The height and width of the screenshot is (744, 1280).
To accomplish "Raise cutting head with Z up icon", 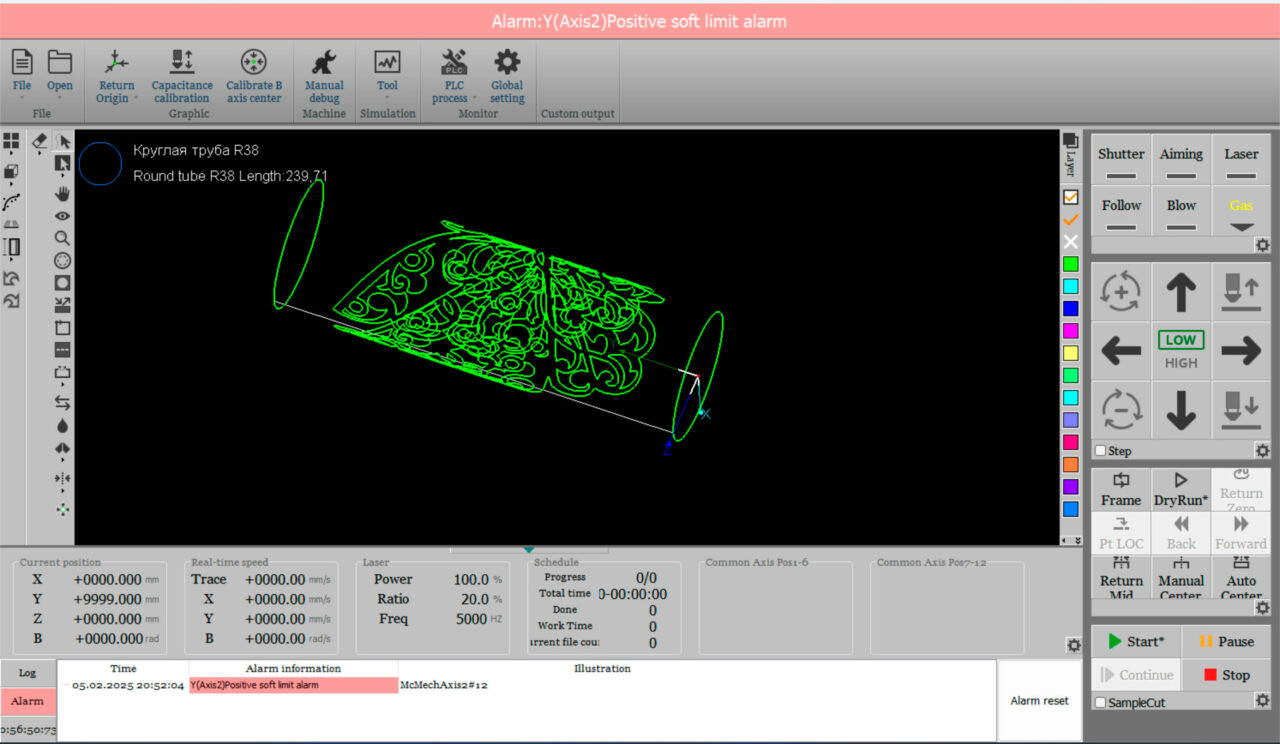I will (1241, 293).
